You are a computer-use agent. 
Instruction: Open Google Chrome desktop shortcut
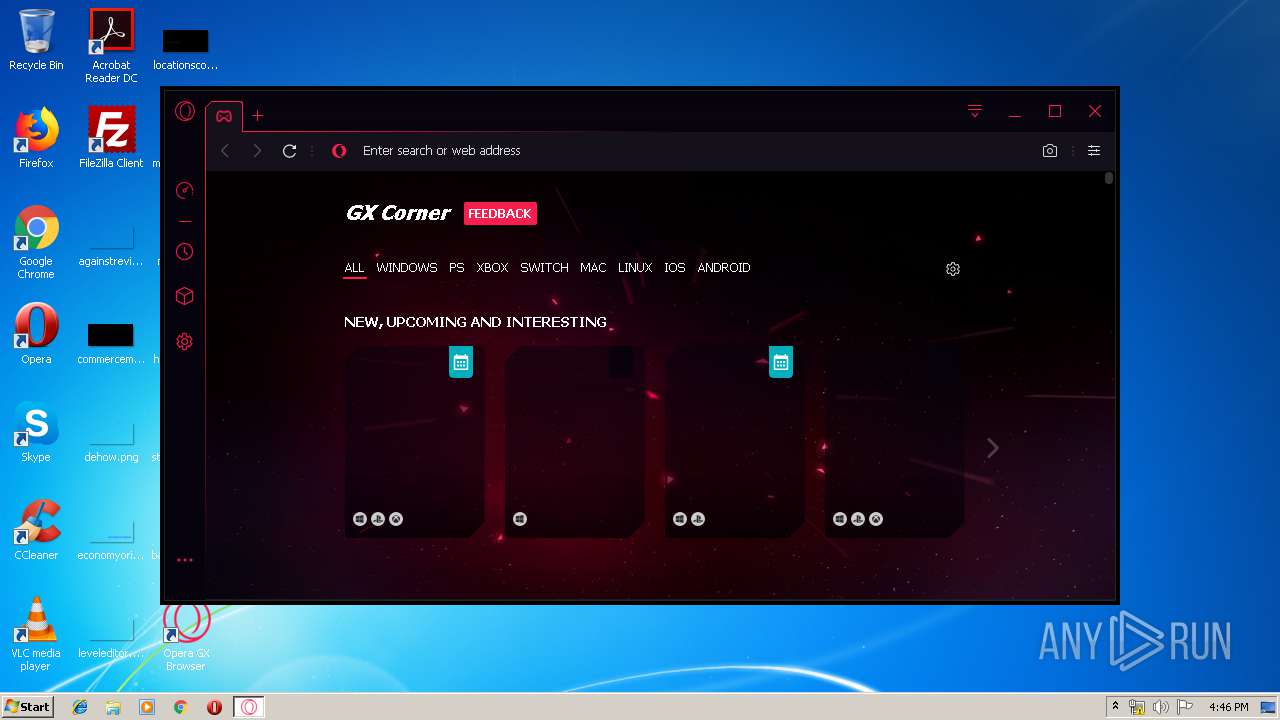pyautogui.click(x=36, y=243)
